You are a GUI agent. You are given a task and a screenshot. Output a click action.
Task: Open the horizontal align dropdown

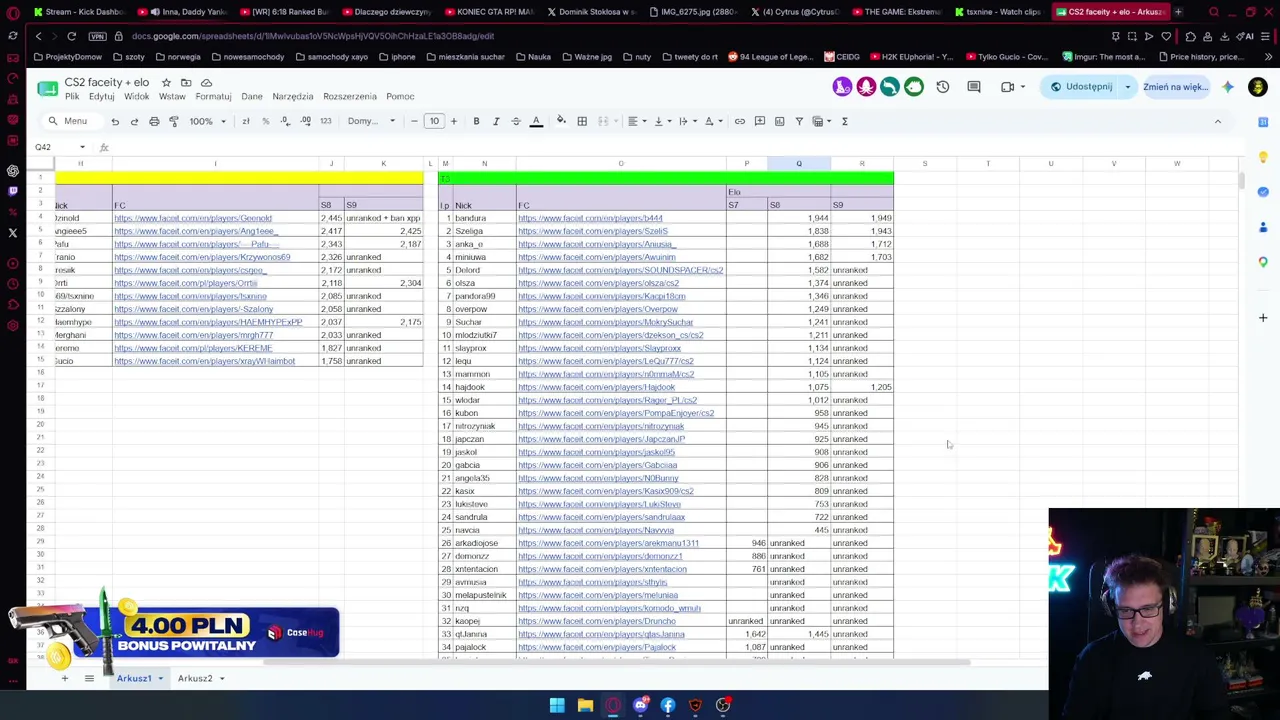(x=636, y=121)
